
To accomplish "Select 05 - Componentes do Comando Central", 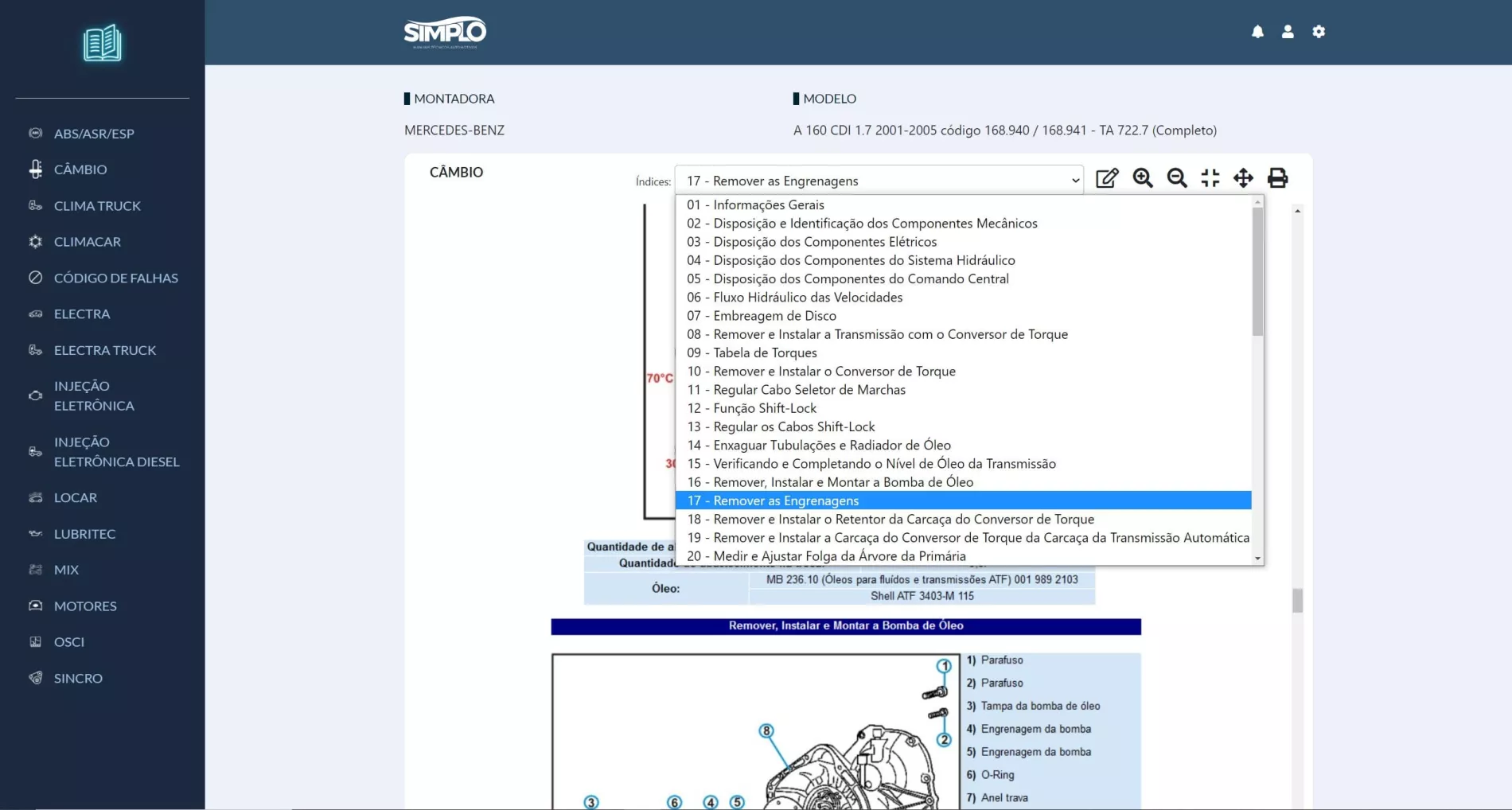I will [963, 278].
